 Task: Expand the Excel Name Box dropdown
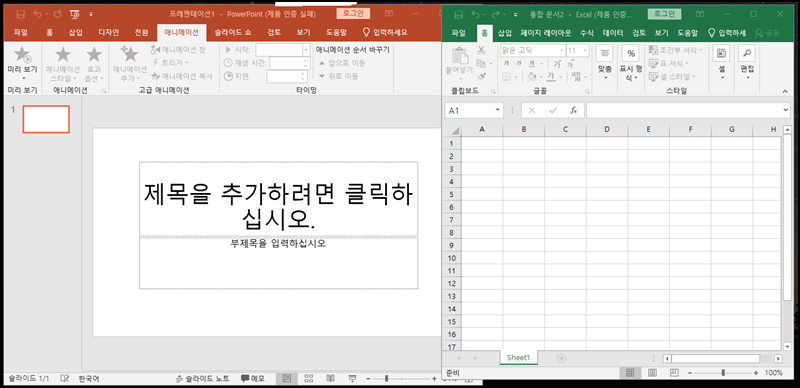[498, 110]
